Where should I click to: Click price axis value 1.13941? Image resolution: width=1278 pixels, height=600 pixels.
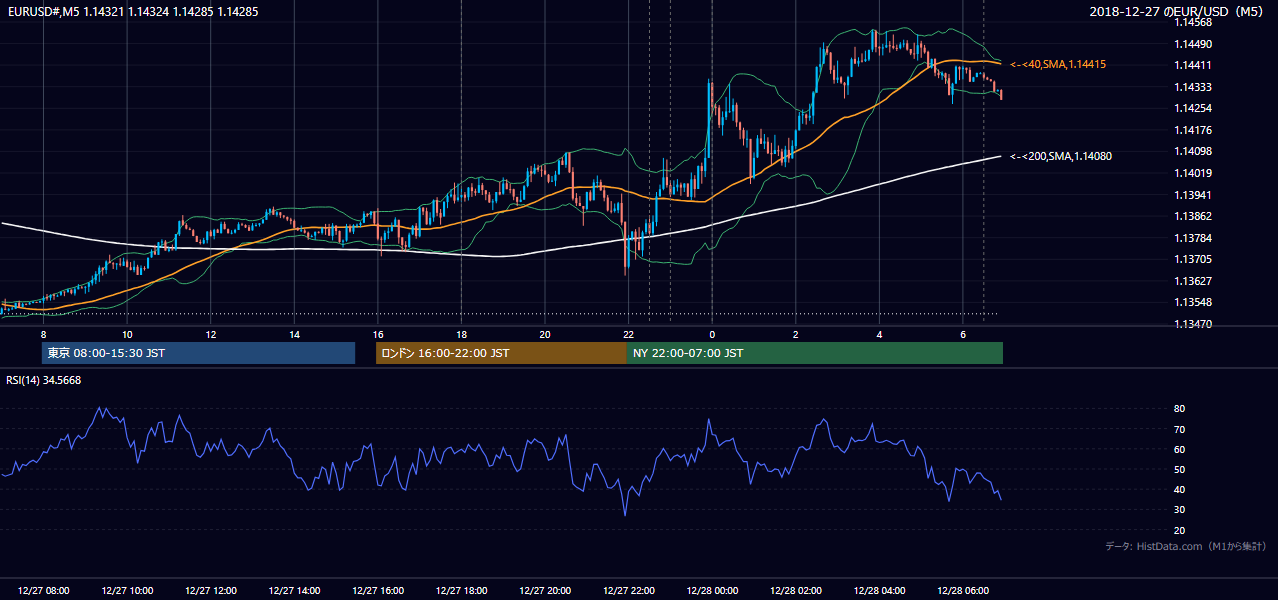click(1194, 195)
